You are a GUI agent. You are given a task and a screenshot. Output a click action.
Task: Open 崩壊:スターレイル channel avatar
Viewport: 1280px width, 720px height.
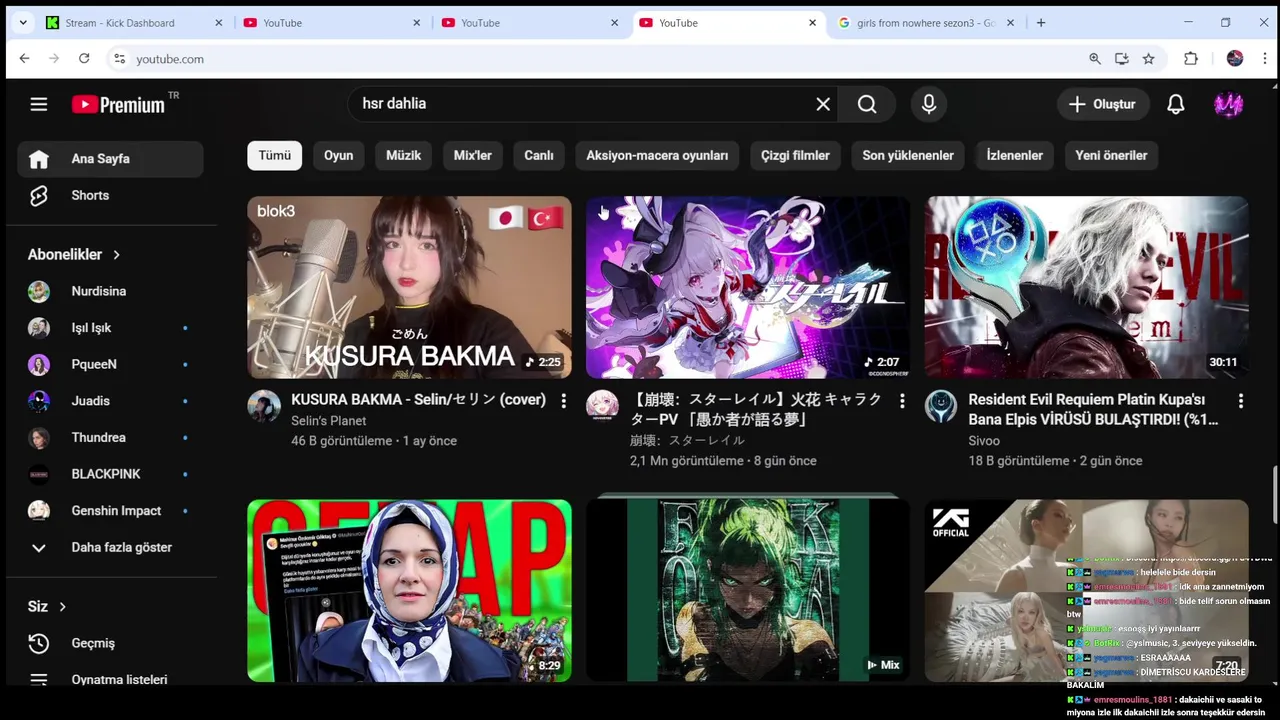[602, 406]
